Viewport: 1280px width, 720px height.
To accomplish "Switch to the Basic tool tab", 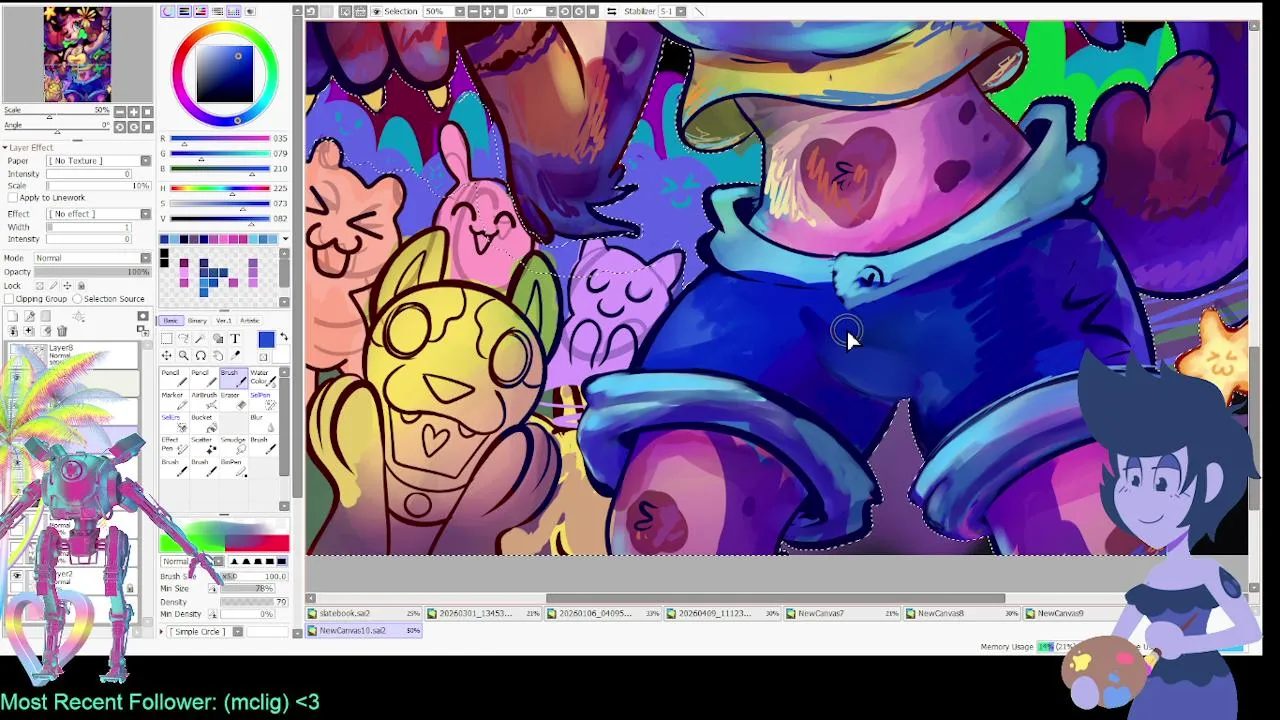I will [170, 321].
